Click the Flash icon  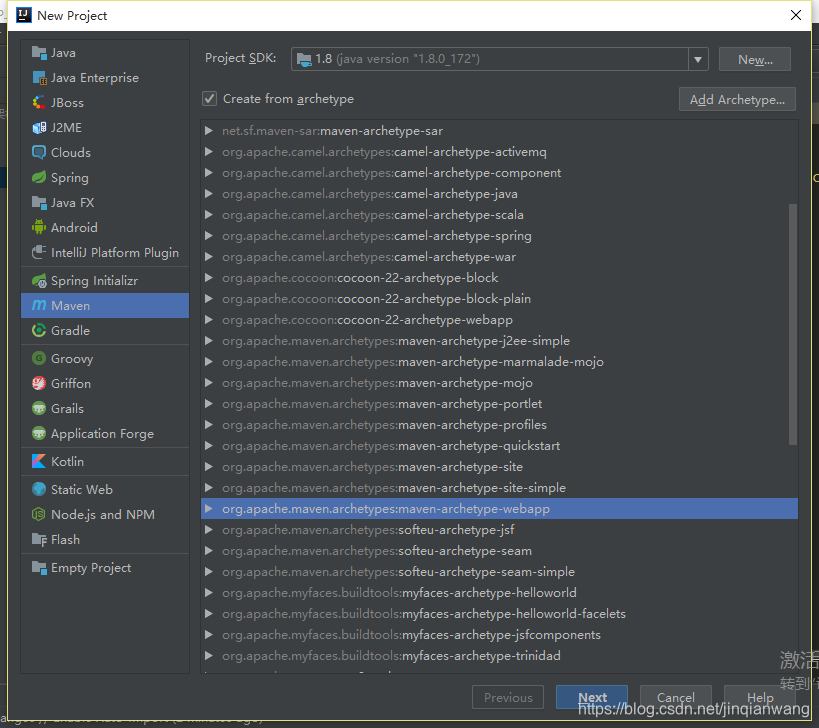39,539
